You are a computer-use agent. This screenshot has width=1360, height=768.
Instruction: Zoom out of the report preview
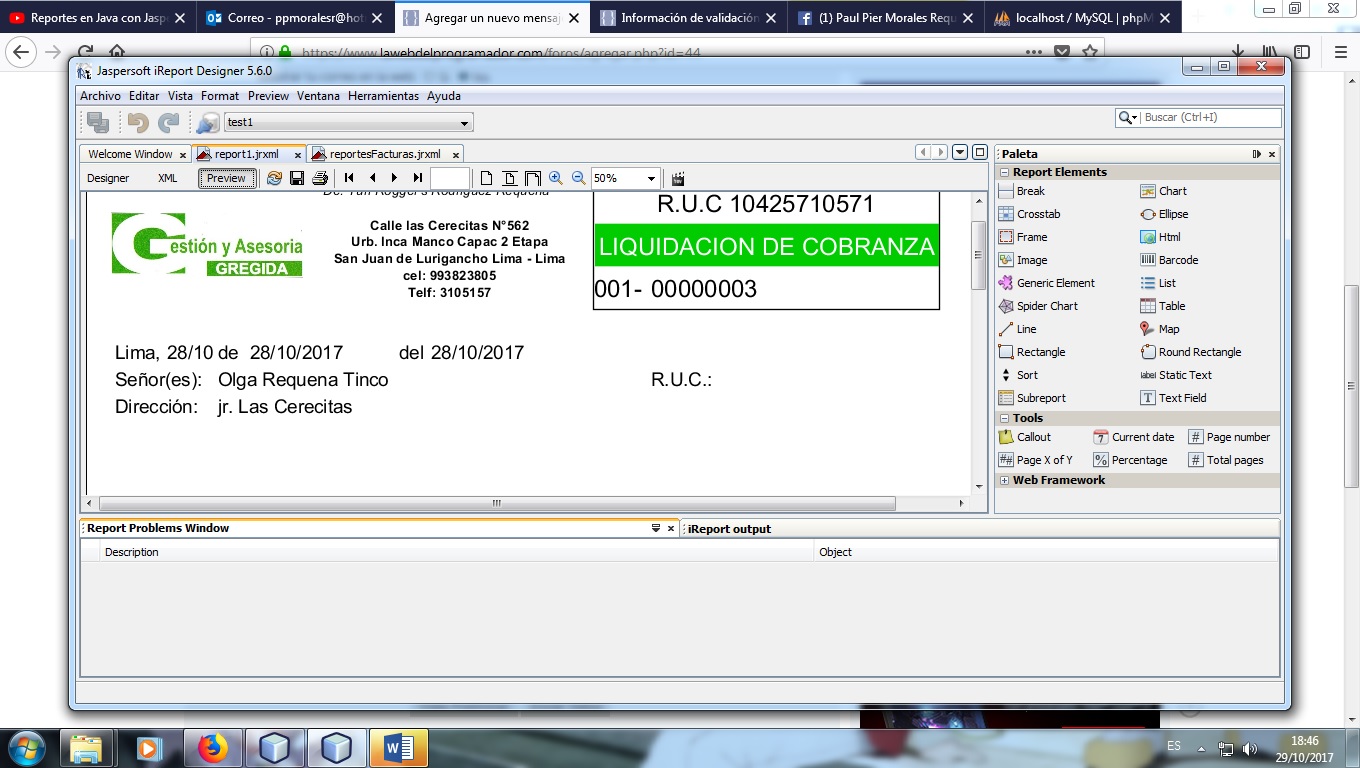[x=579, y=178]
